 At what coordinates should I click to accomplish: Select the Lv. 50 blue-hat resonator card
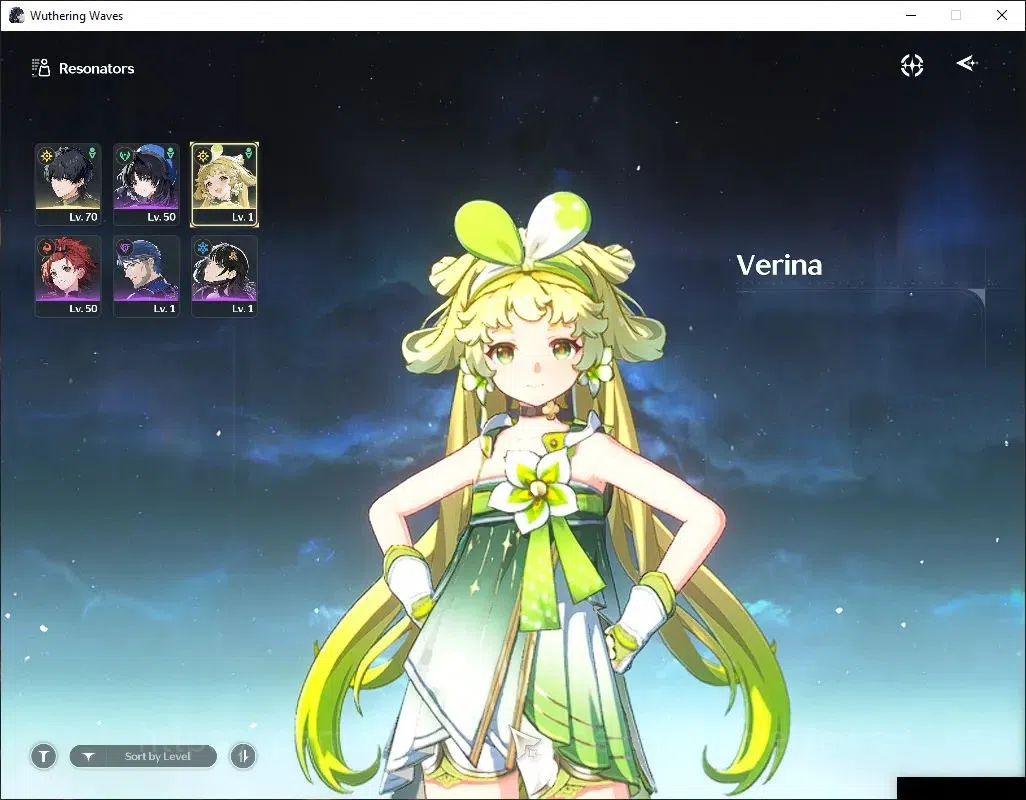tap(146, 184)
